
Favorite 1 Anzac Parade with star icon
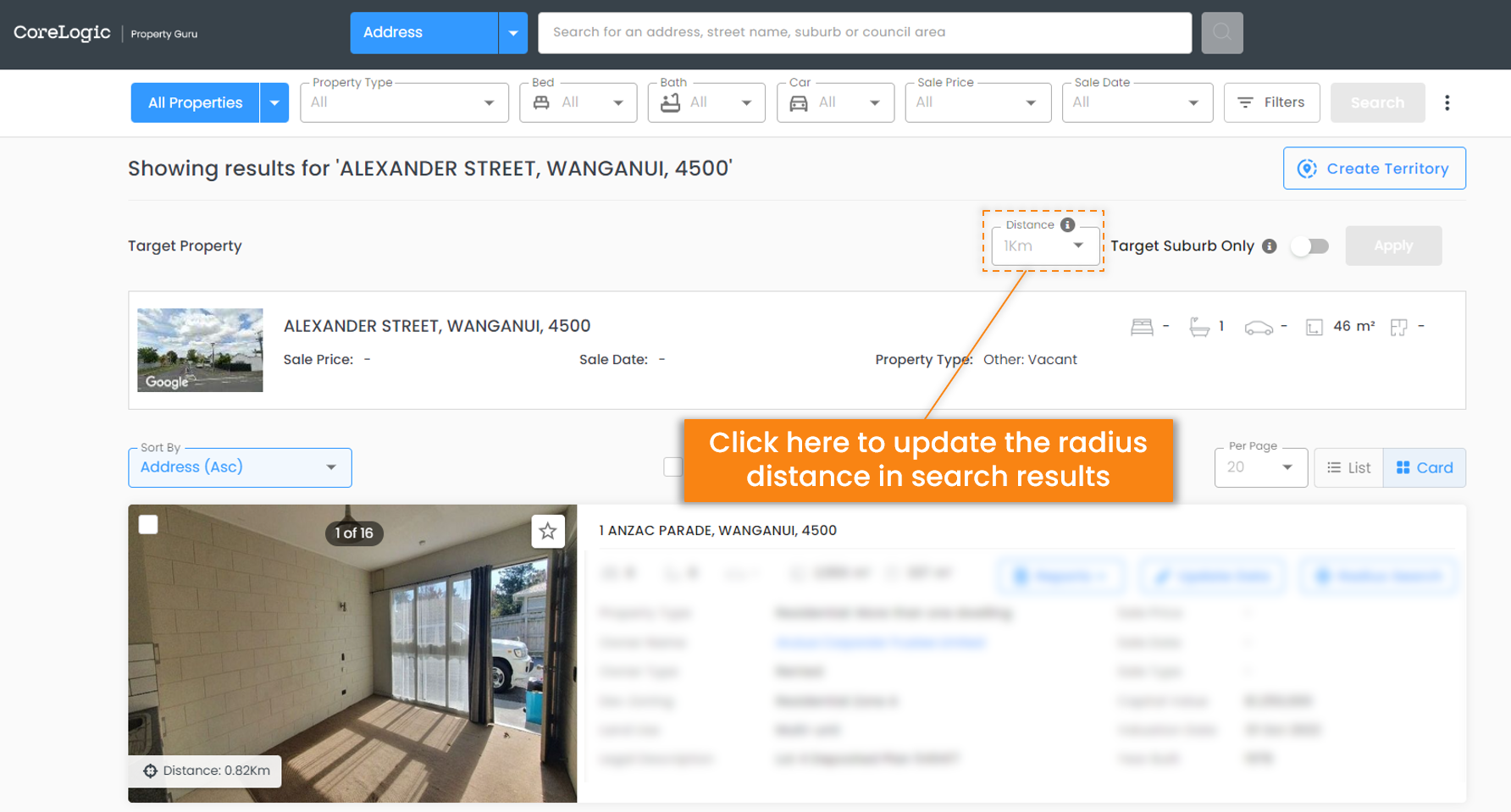tap(547, 531)
